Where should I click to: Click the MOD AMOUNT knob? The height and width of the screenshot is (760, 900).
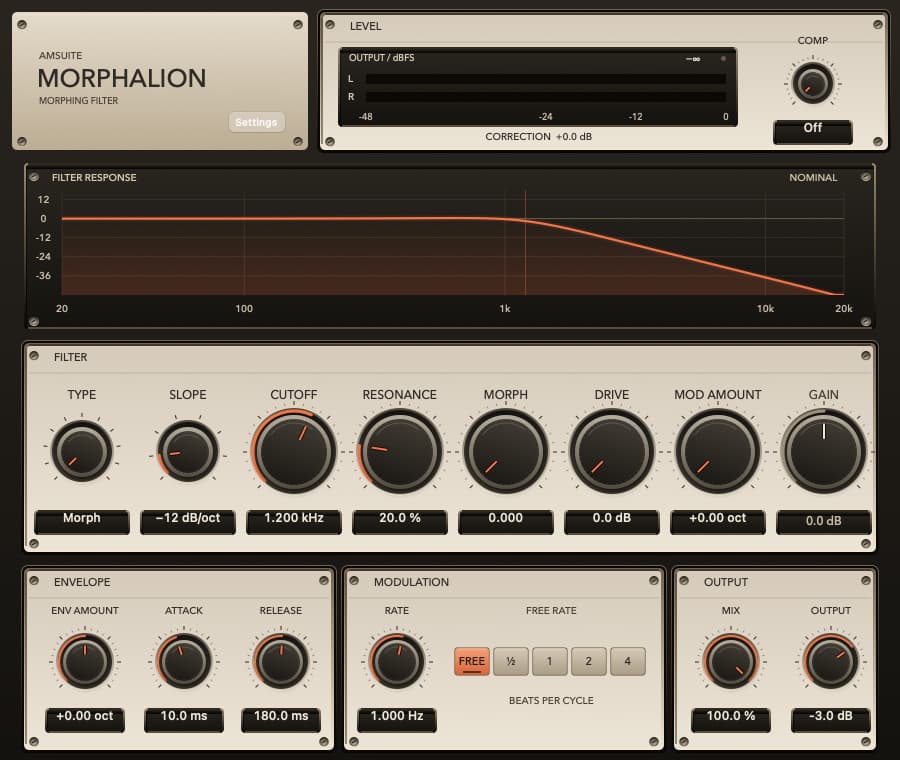[717, 451]
